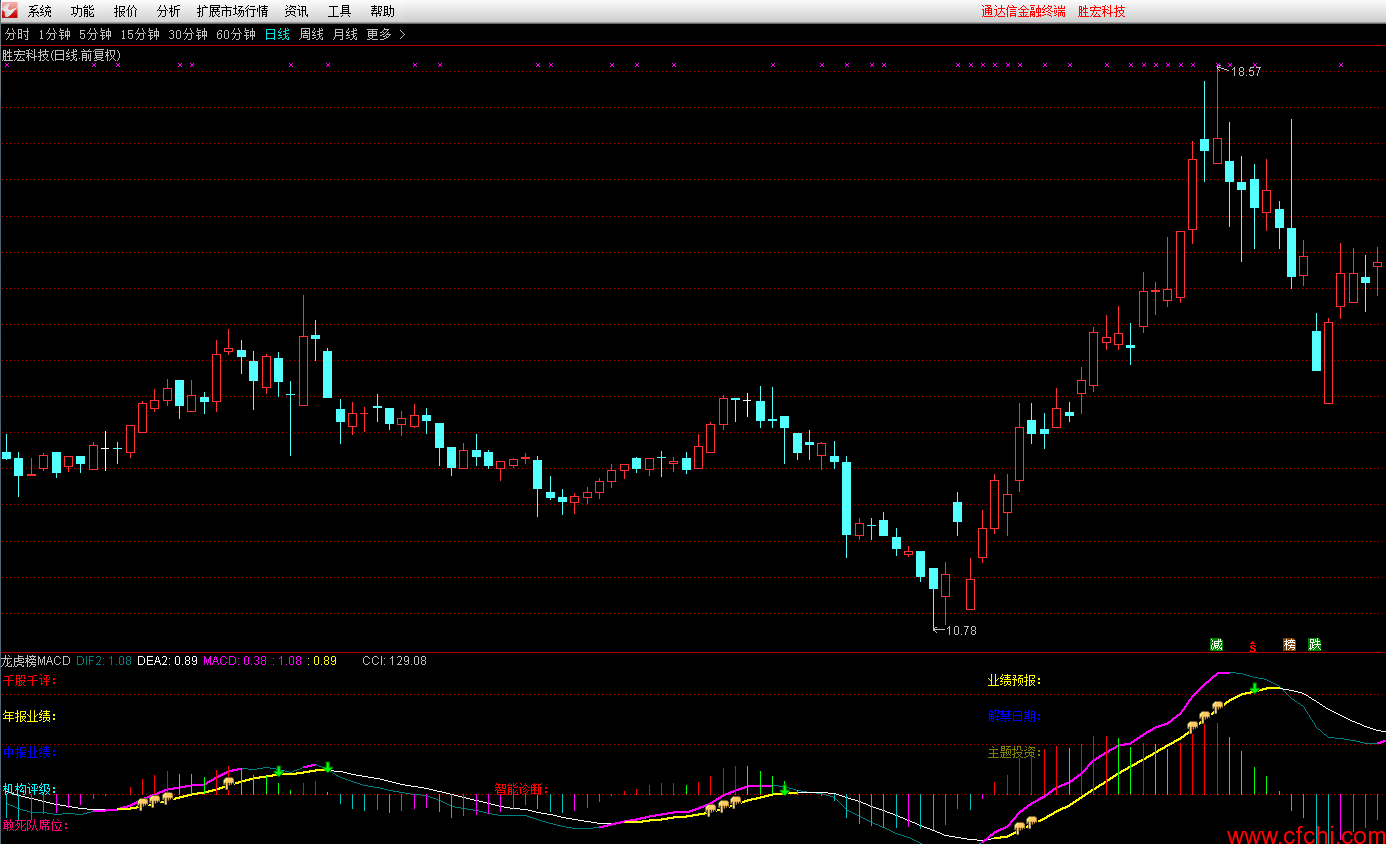The width and height of the screenshot is (1386, 844).
Task: Switch to the 5分钟 period
Action: click(95, 34)
